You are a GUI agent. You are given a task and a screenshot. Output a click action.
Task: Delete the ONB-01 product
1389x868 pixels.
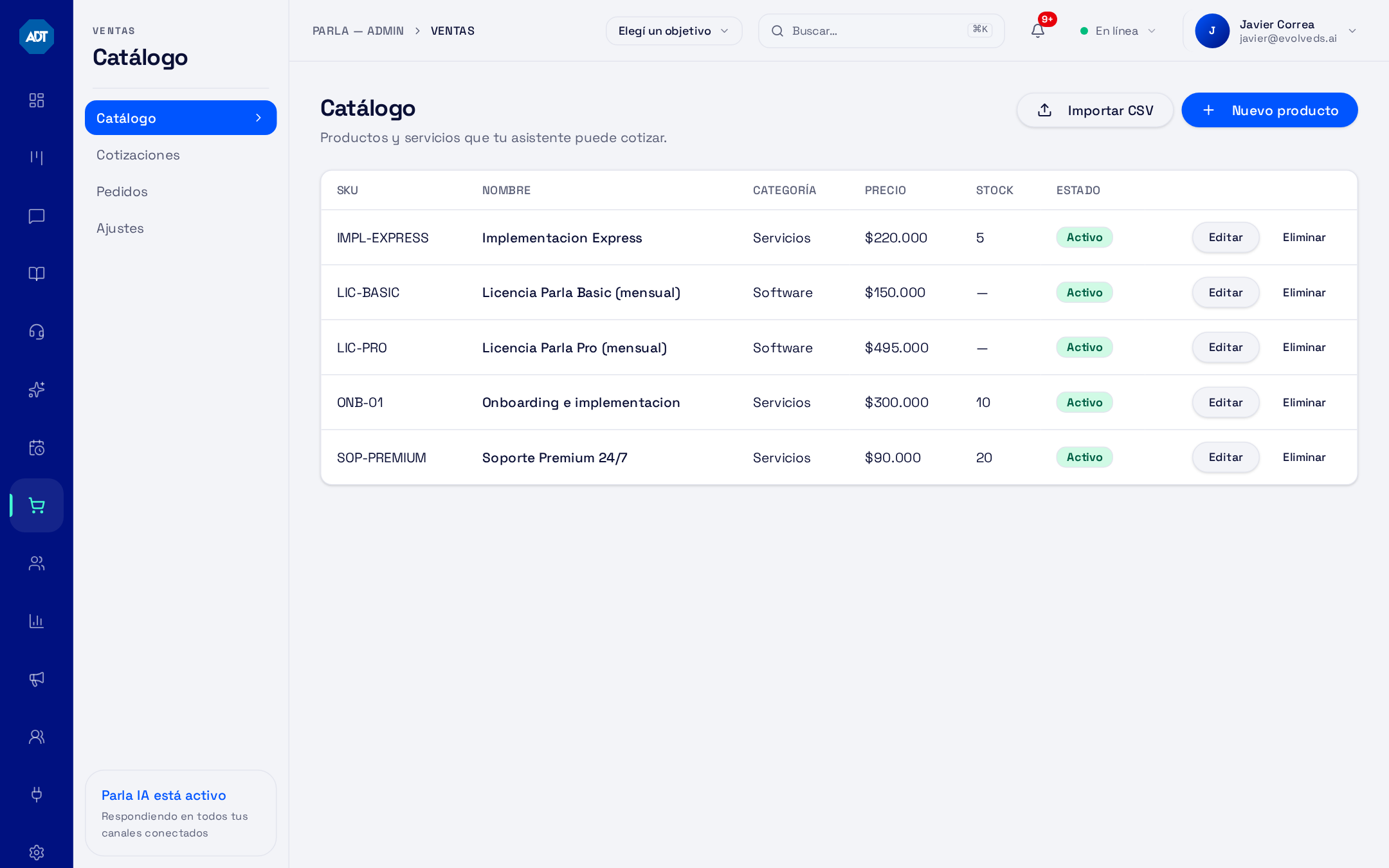tap(1304, 402)
